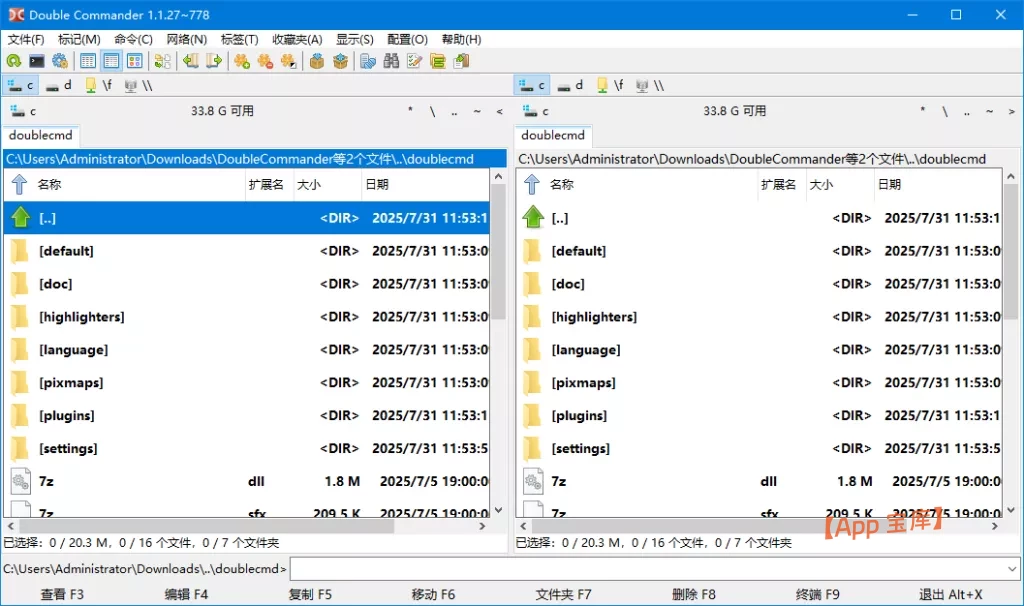Open the 配置 menu

[x=406, y=39]
